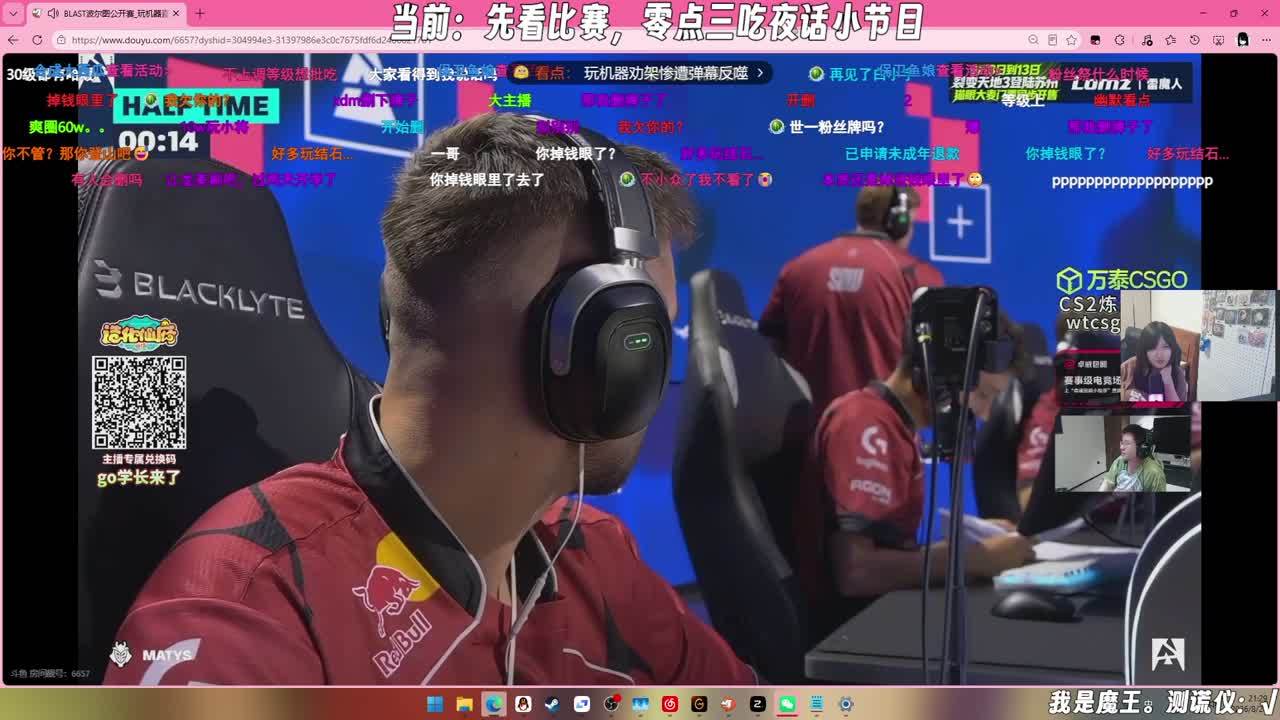Launch Steam from the taskbar
The height and width of the screenshot is (720, 1280).
552,704
